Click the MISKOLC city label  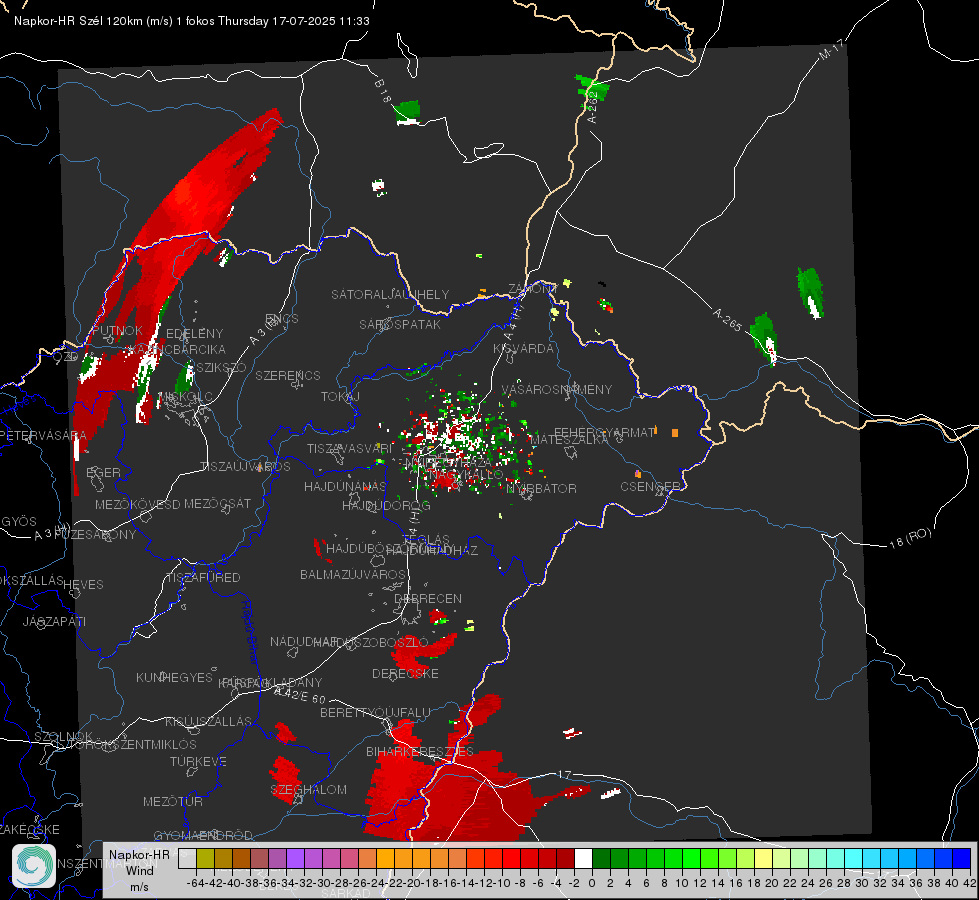coord(185,397)
